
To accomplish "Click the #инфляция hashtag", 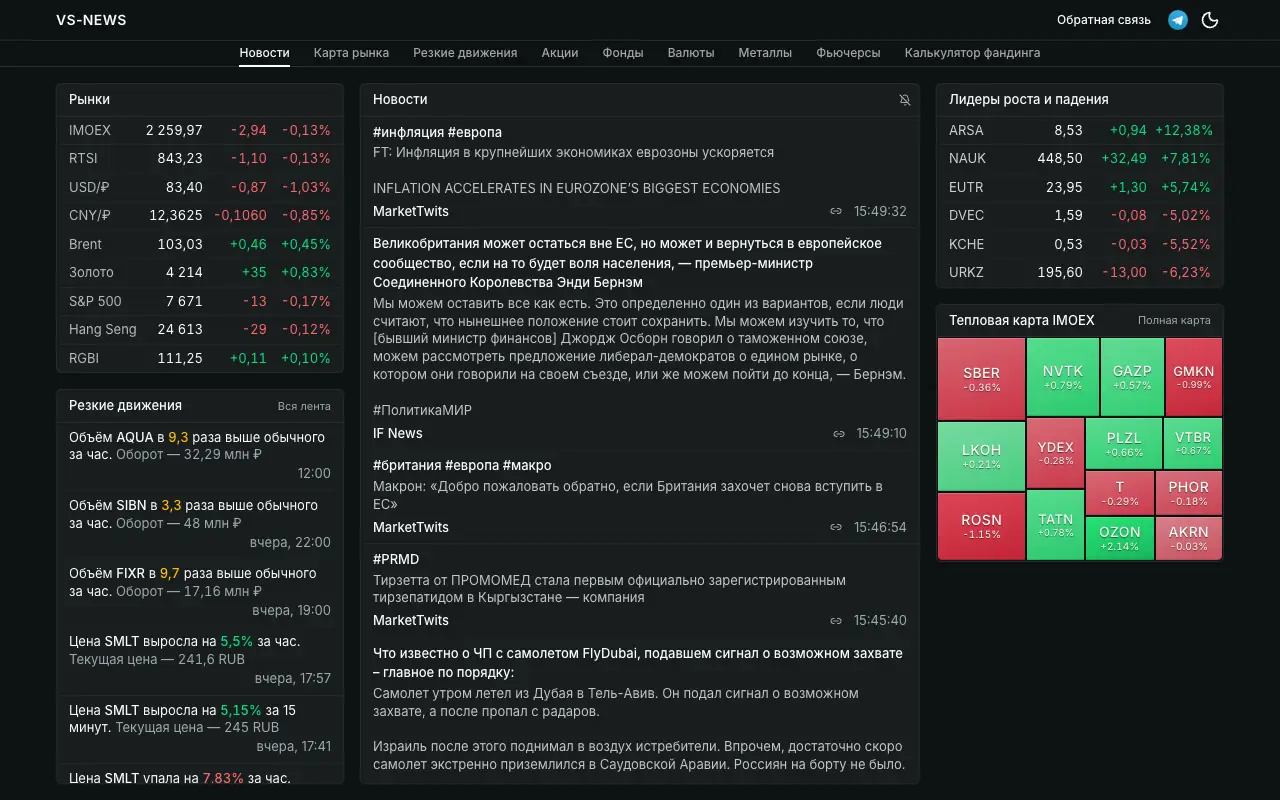I will tap(408, 132).
